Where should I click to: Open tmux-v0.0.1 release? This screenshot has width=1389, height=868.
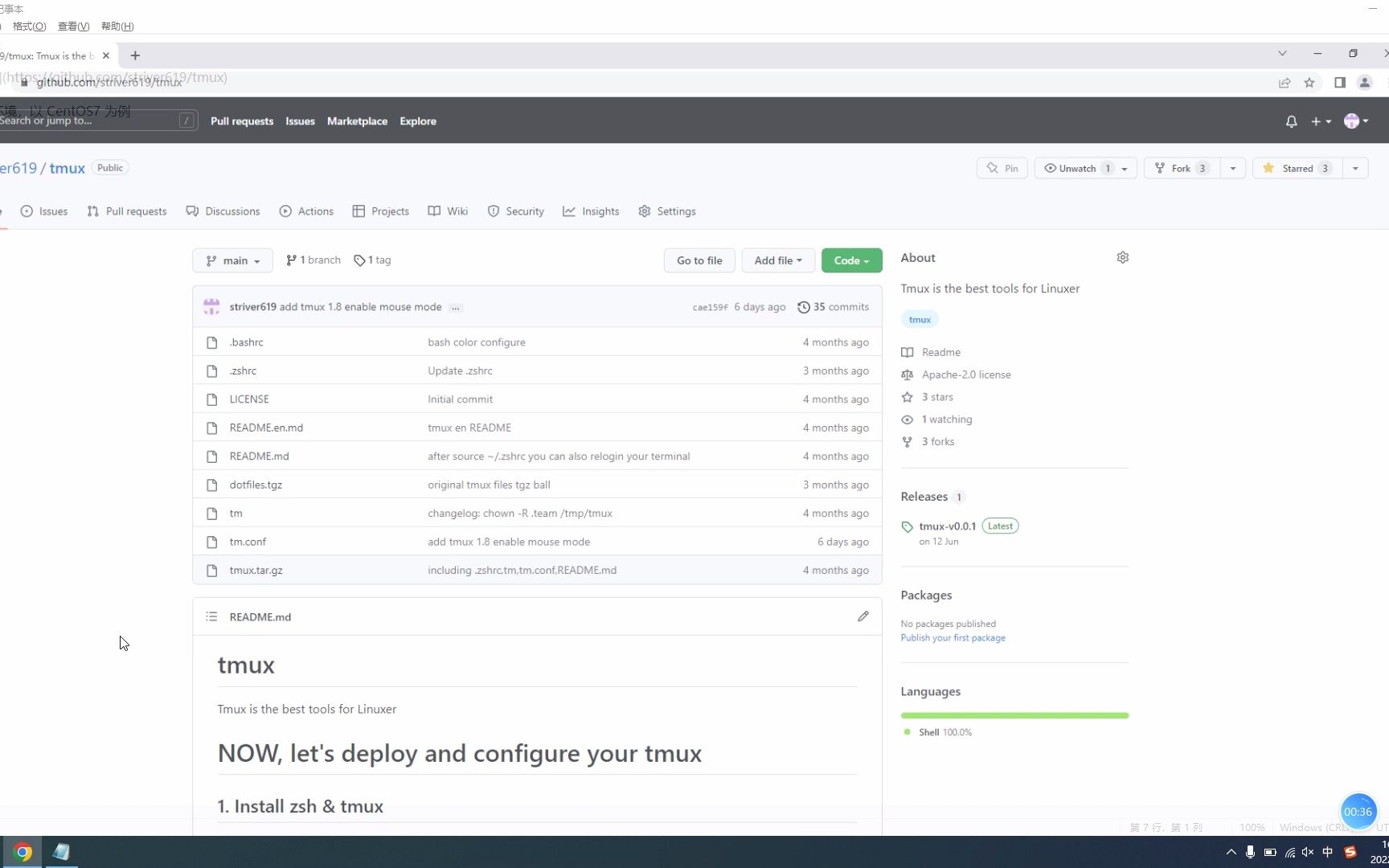click(948, 526)
